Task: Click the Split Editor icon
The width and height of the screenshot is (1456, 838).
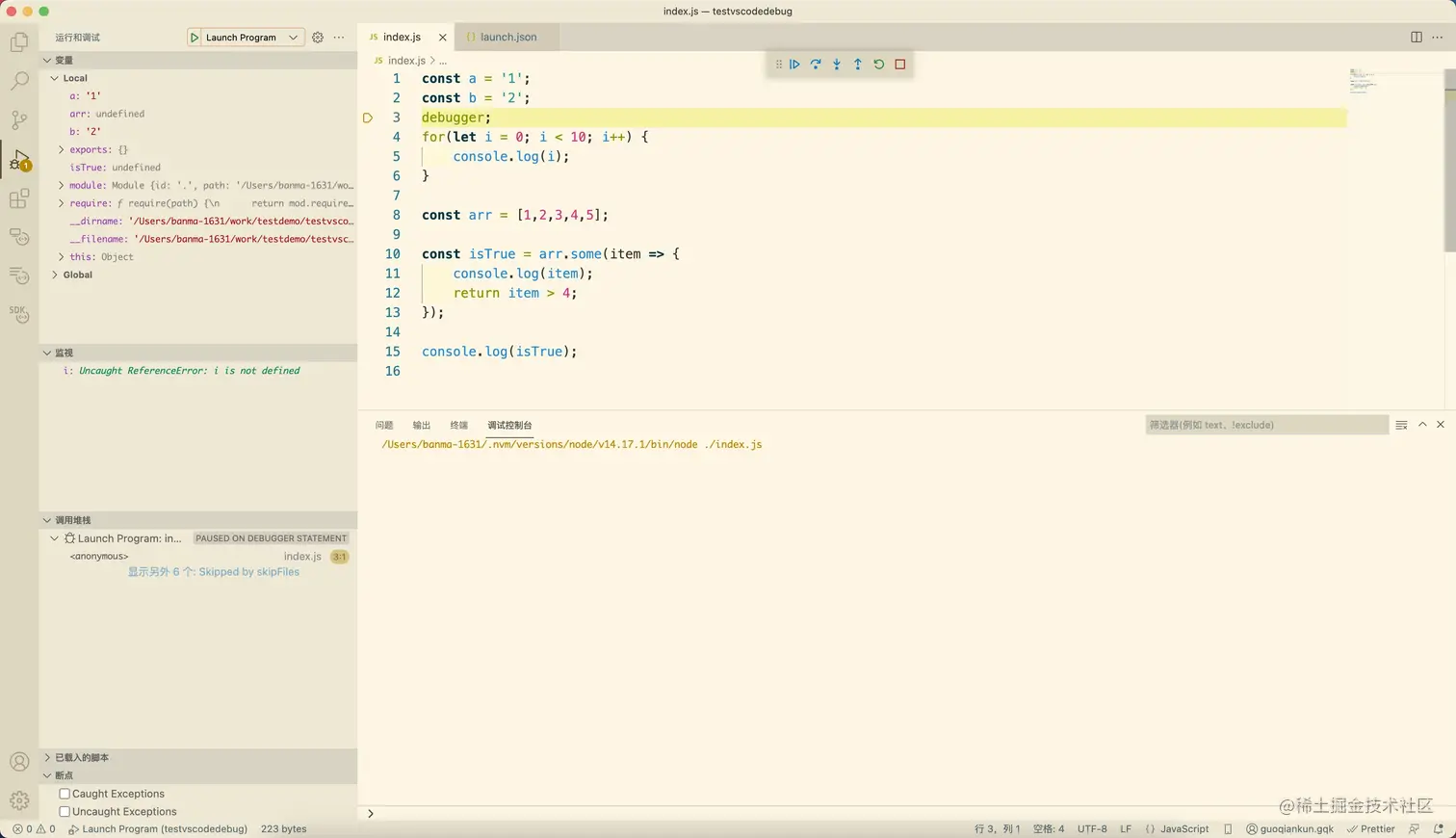Action: 1417,38
